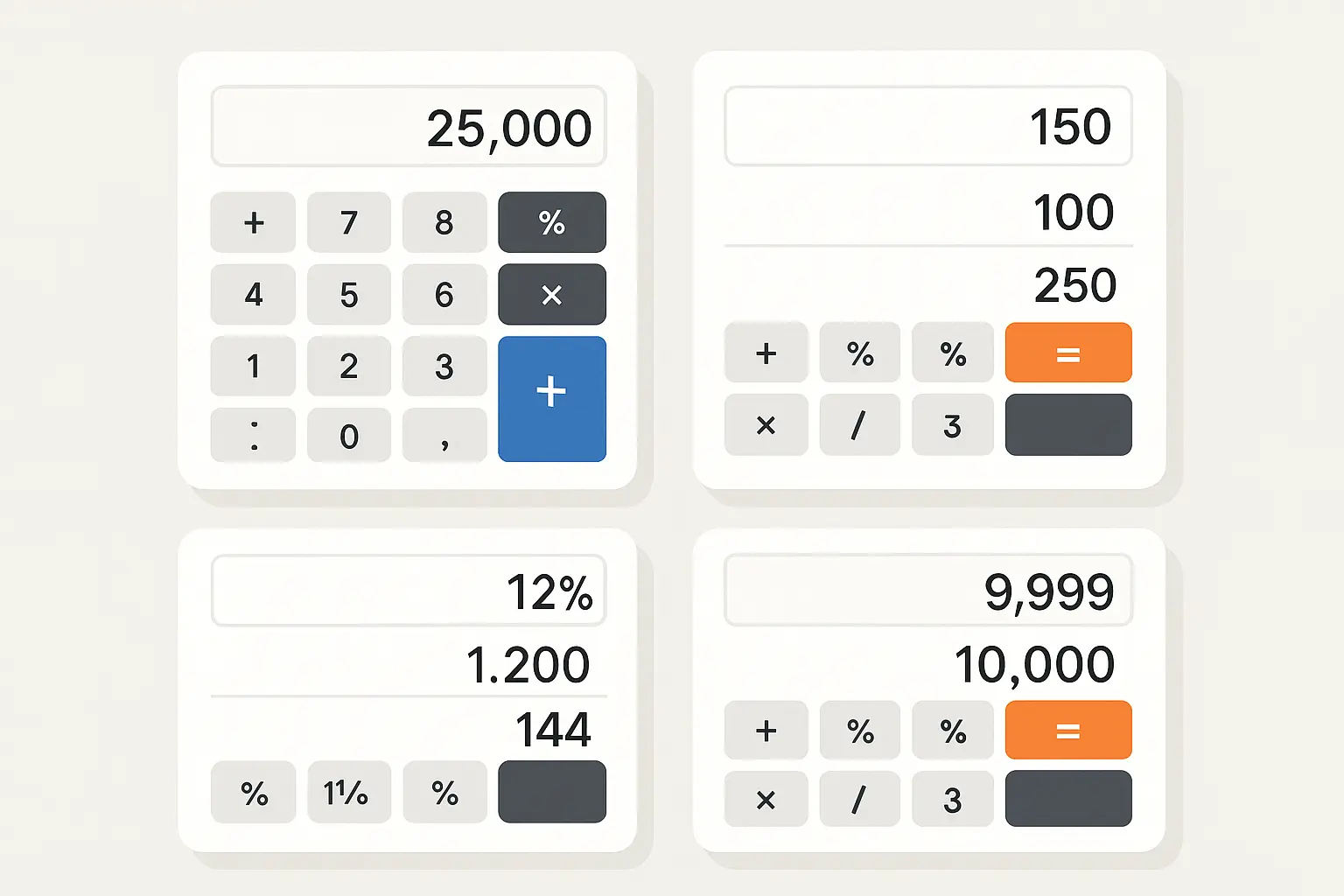Click the dark blank key below 144

pos(551,792)
